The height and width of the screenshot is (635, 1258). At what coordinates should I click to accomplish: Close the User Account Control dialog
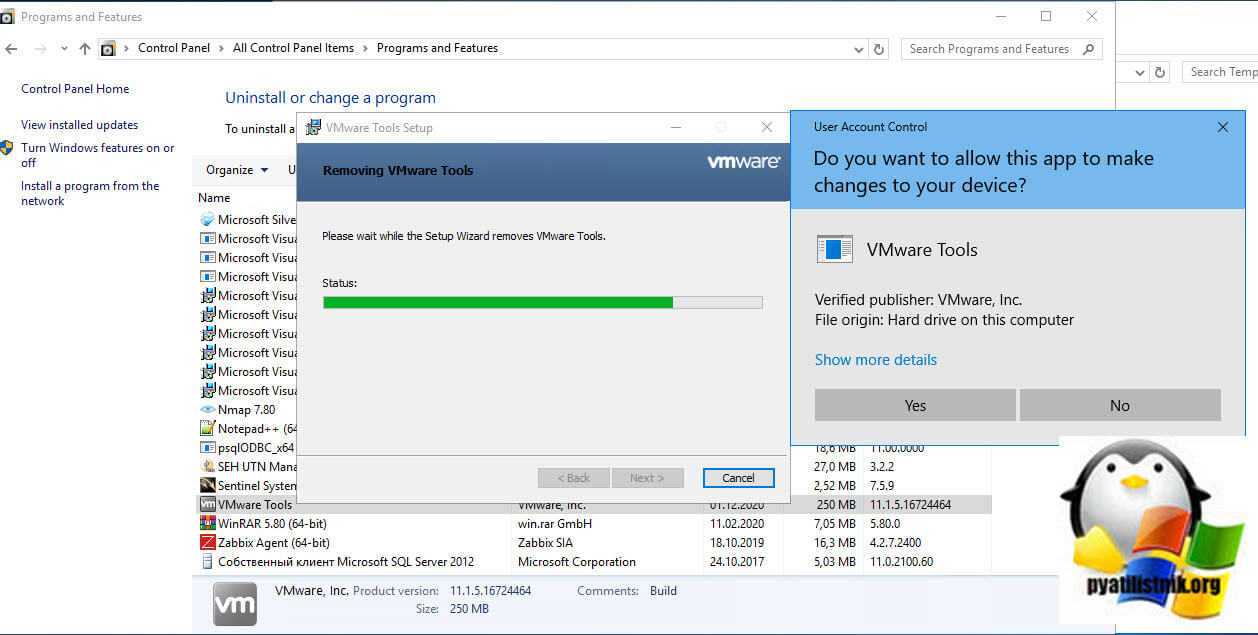pos(1223,127)
